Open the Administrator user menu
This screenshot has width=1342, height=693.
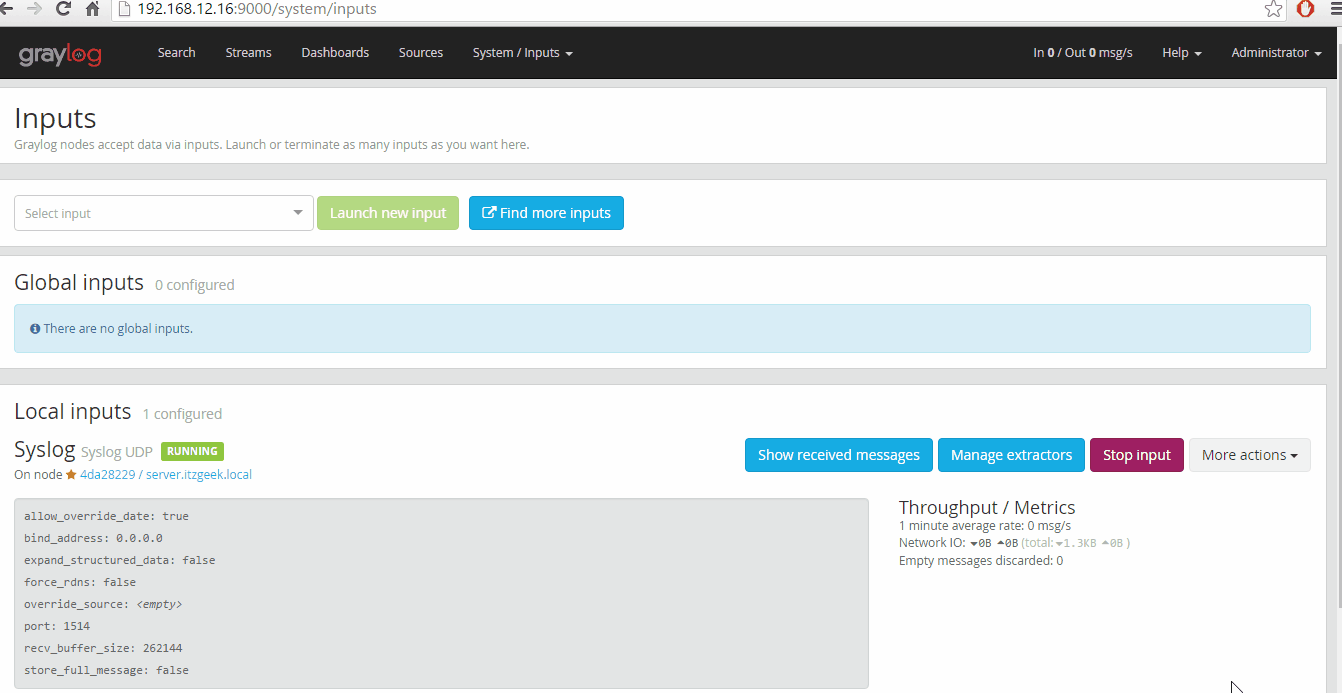pos(1277,53)
